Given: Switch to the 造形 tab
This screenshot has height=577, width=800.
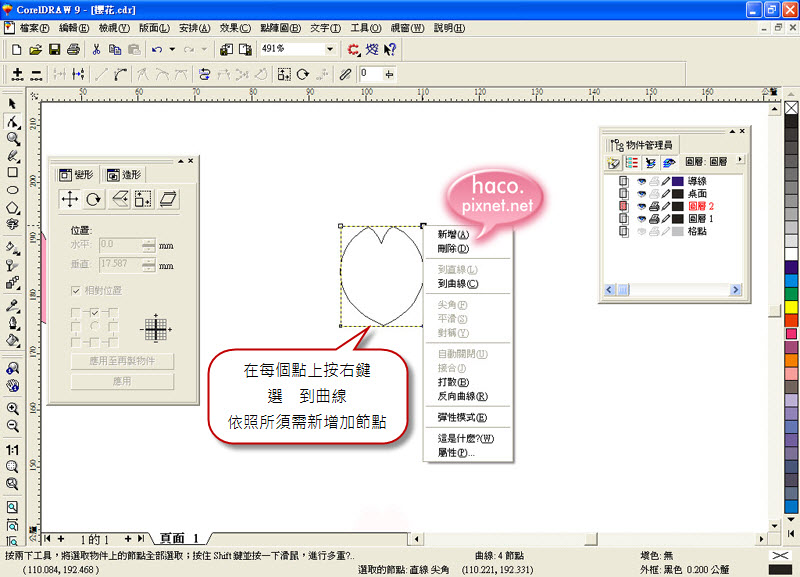Looking at the screenshot, I should [x=124, y=175].
